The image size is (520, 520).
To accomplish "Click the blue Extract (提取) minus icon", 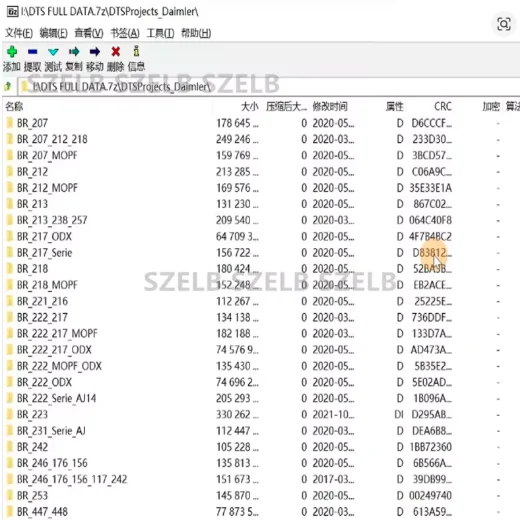I will pos(33,52).
